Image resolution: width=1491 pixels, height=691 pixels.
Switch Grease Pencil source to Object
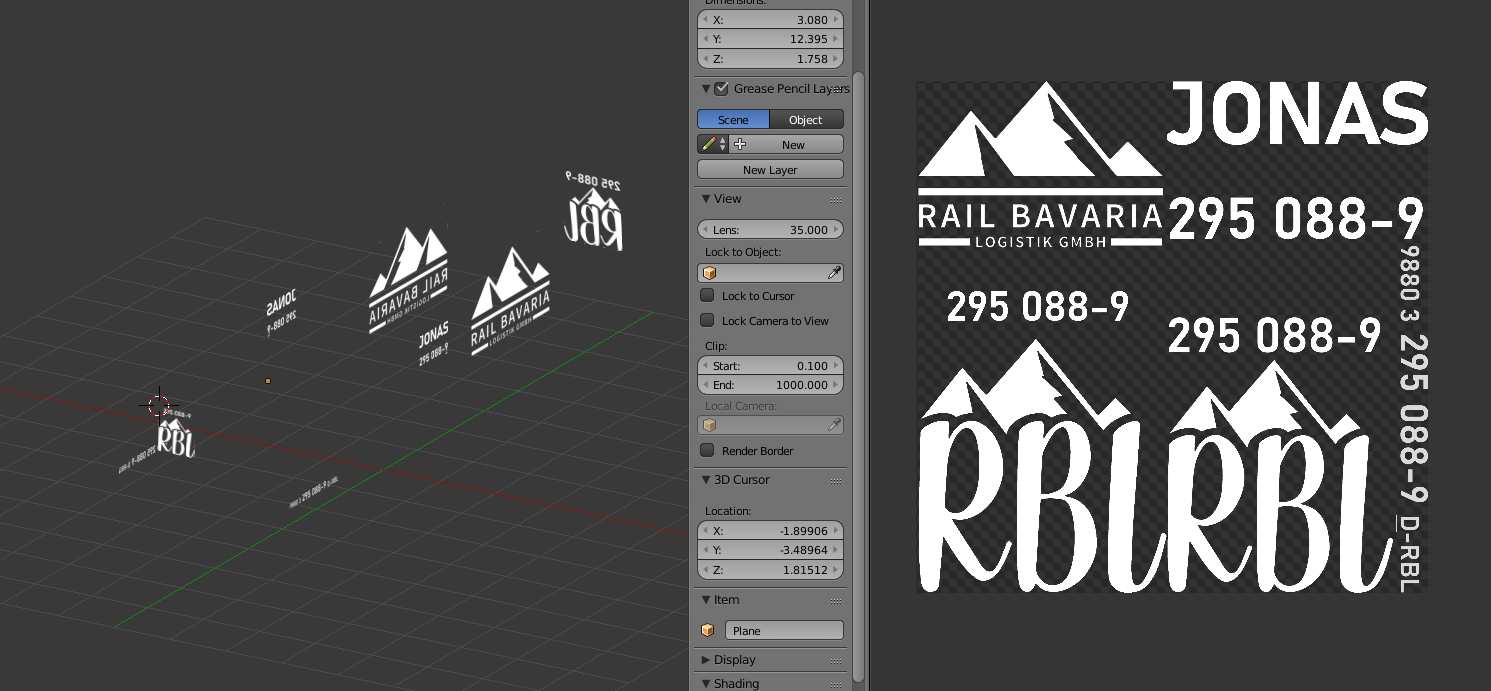(x=807, y=120)
